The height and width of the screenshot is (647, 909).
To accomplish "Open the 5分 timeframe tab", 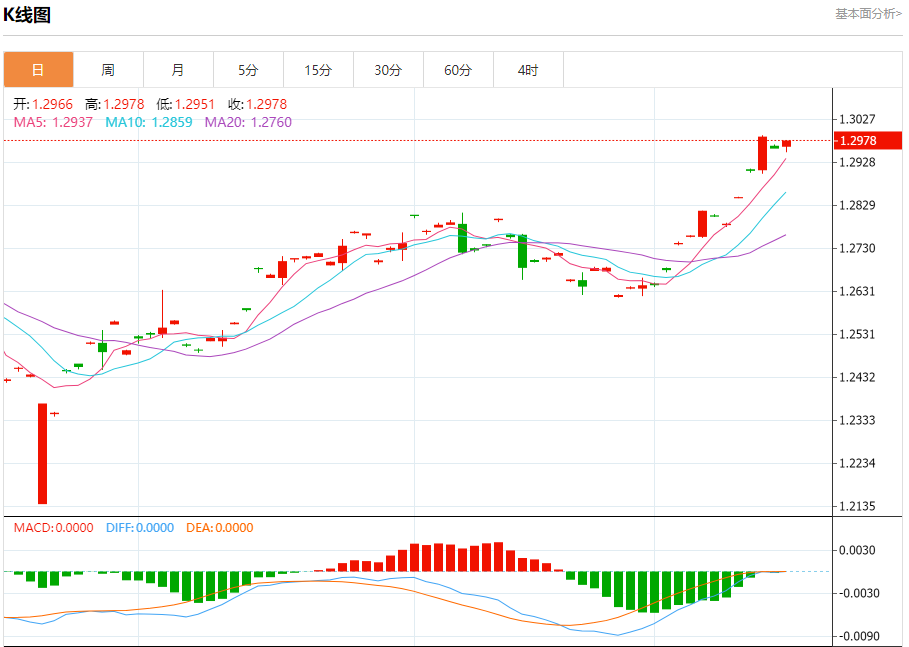I will 249,70.
